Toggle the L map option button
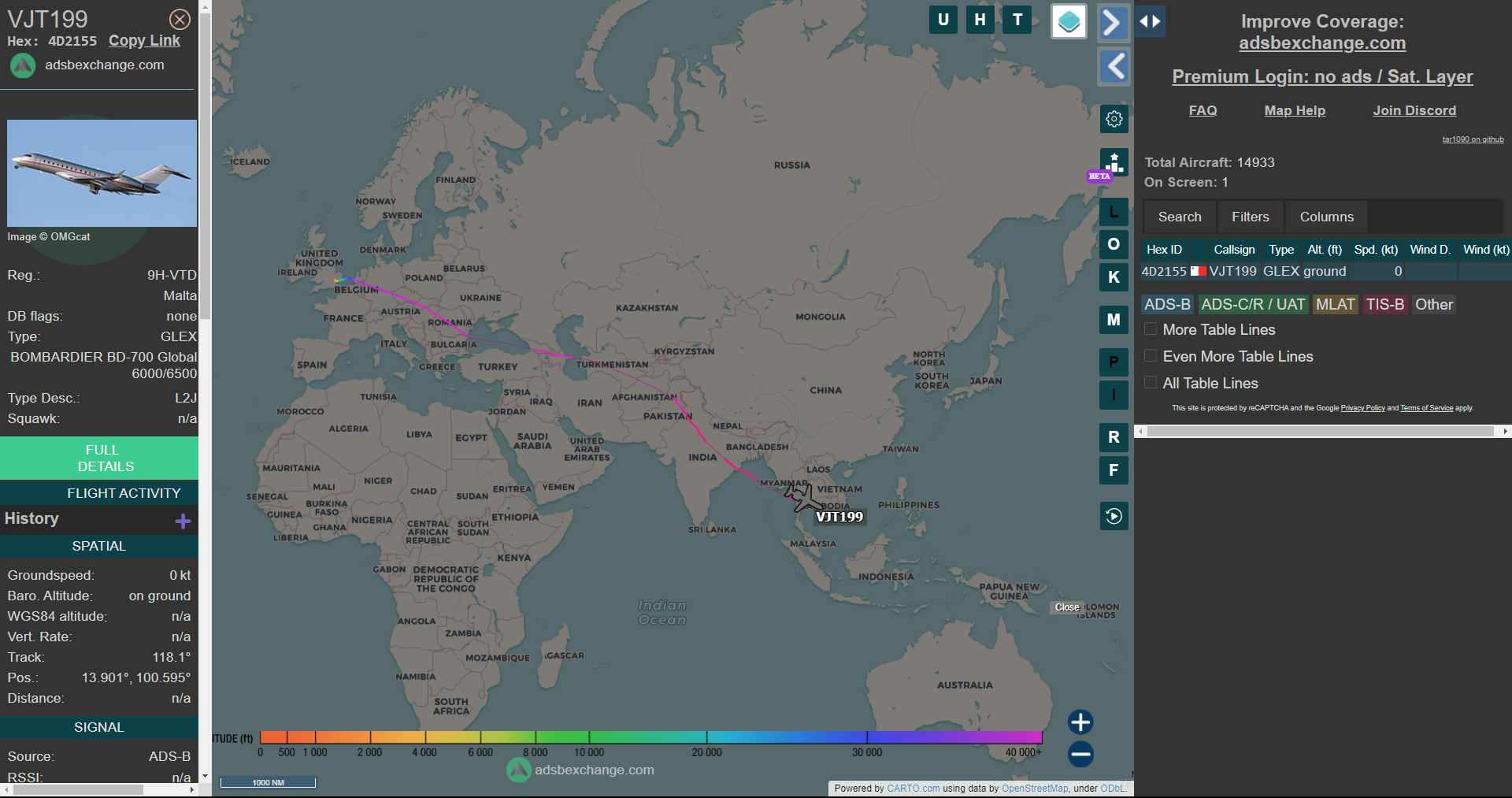The width and height of the screenshot is (1512, 798). click(1114, 212)
